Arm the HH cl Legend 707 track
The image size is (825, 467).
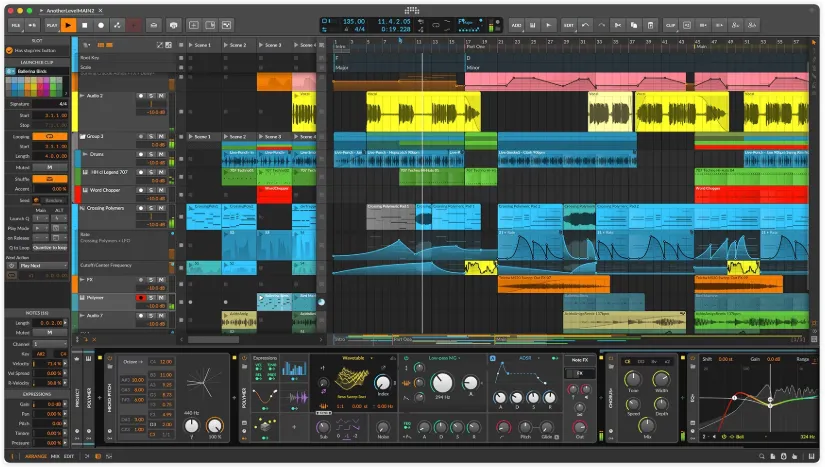[x=140, y=172]
